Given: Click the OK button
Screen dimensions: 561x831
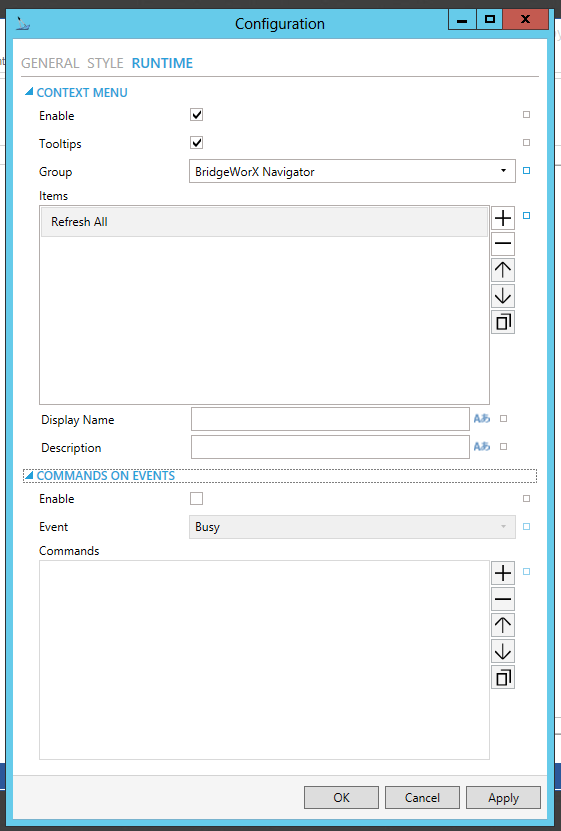Looking at the screenshot, I should coord(341,798).
